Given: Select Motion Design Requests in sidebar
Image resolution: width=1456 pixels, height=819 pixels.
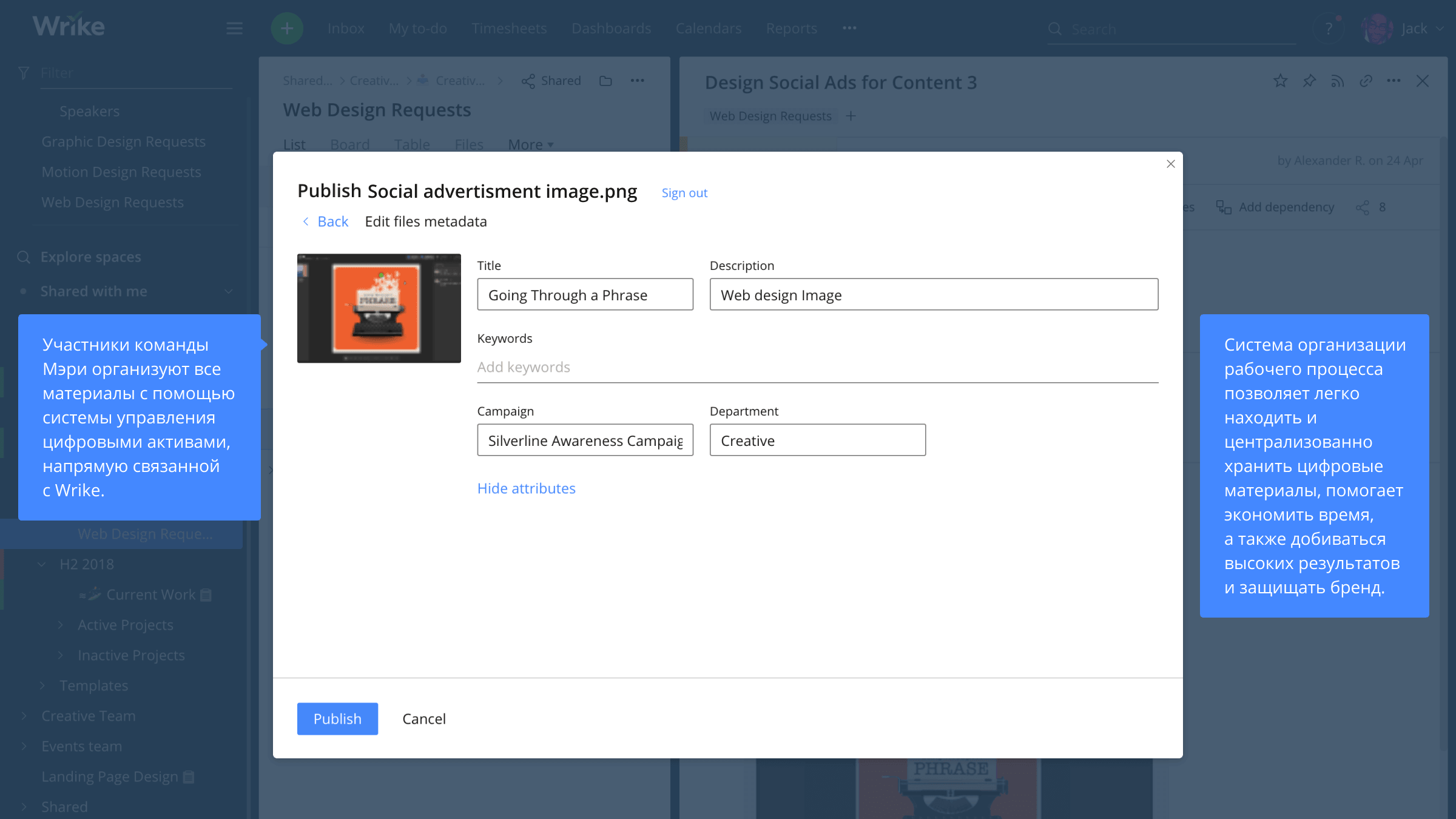Looking at the screenshot, I should coord(121,172).
